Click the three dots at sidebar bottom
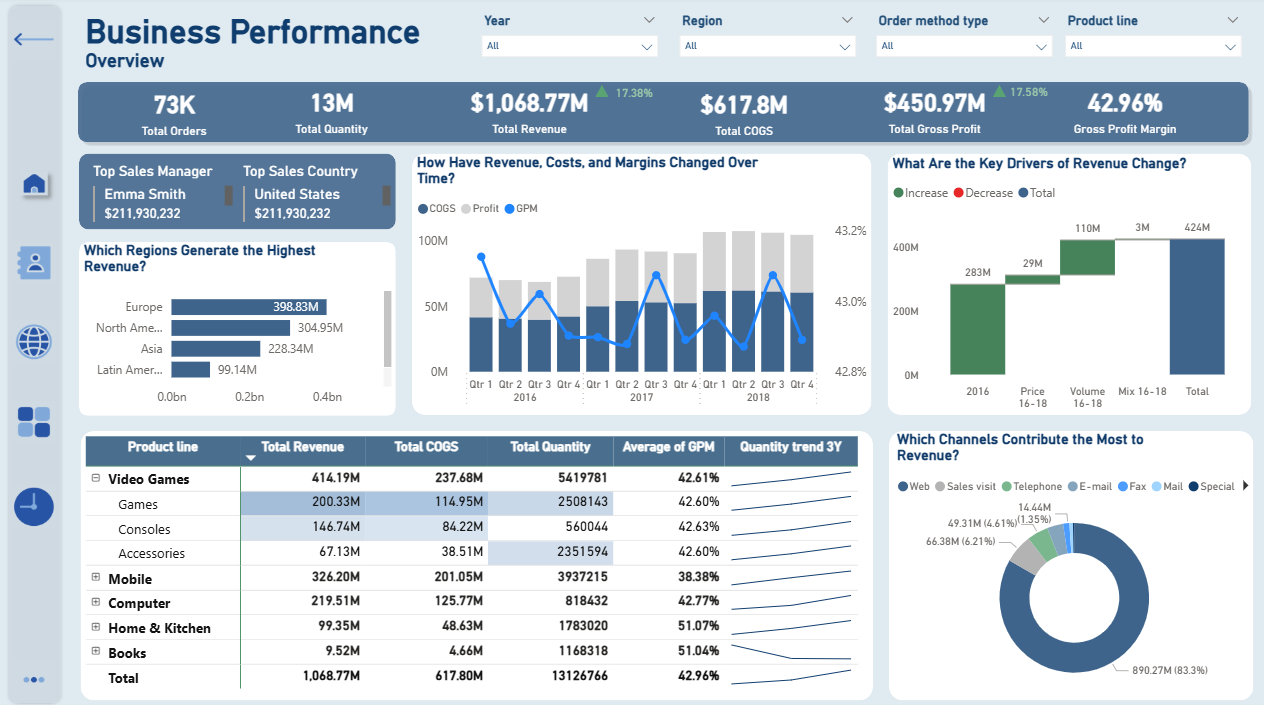1264x705 pixels. 33,679
